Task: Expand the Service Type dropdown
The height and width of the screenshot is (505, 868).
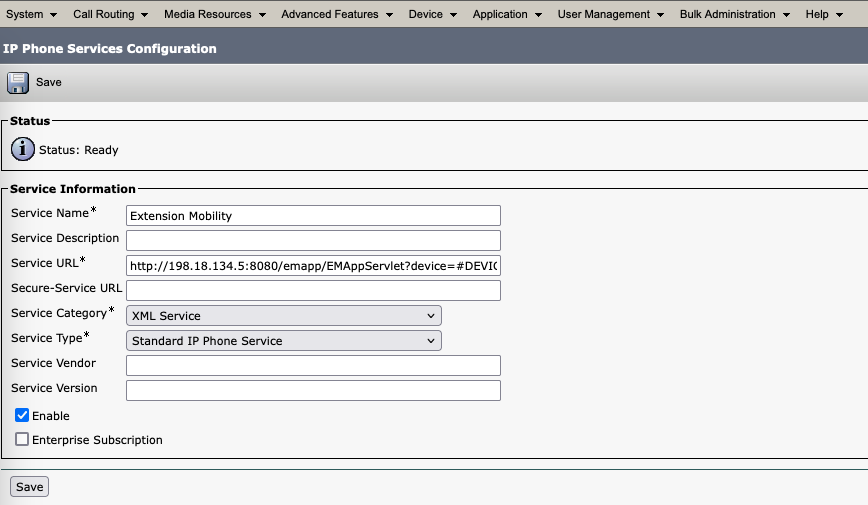Action: [284, 341]
